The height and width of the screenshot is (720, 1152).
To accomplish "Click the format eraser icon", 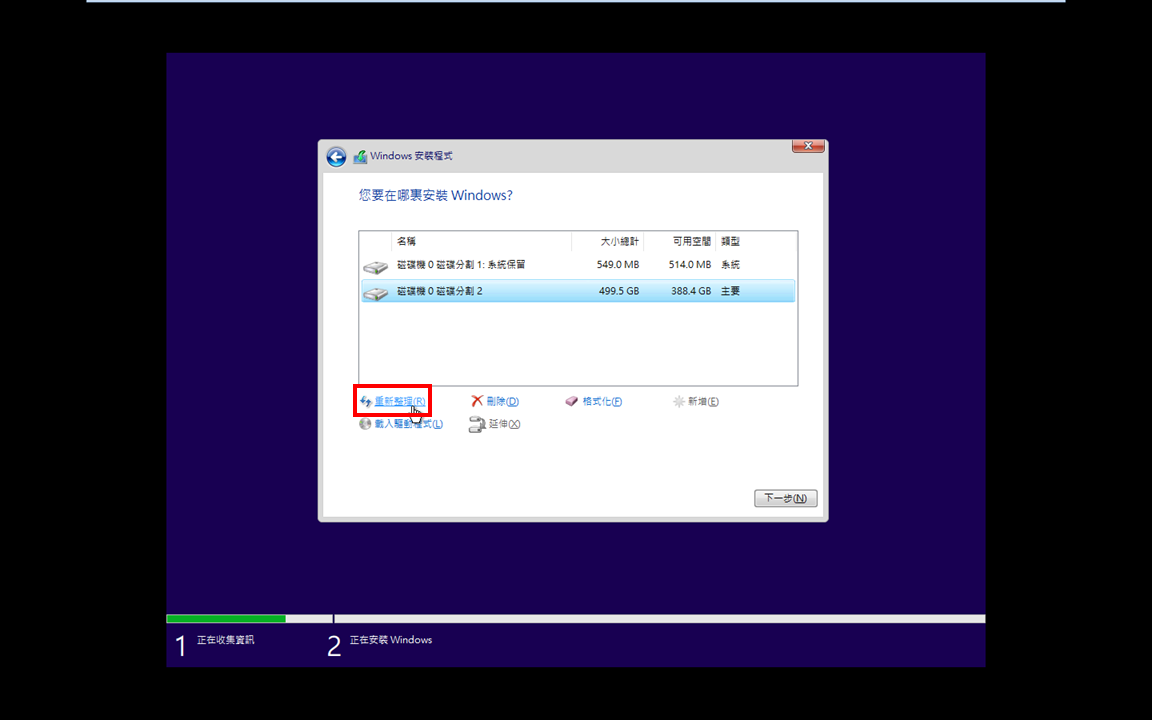I will point(572,401).
